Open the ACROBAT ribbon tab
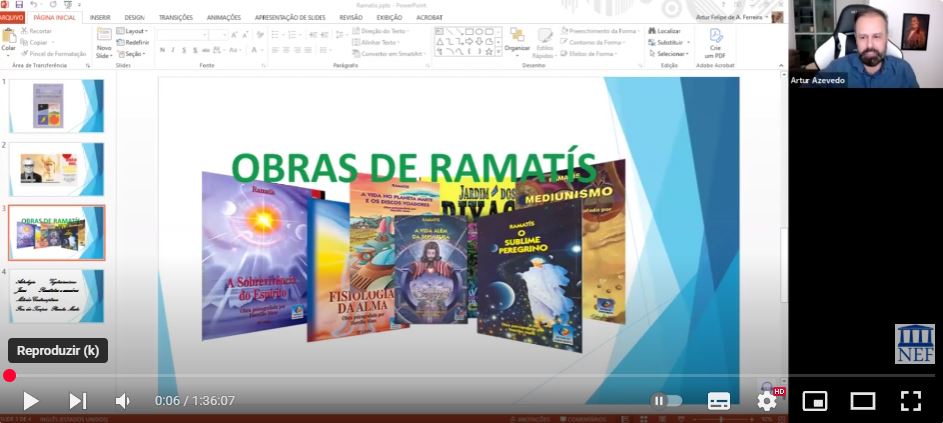Viewport: 943px width, 423px height. pyautogui.click(x=429, y=17)
